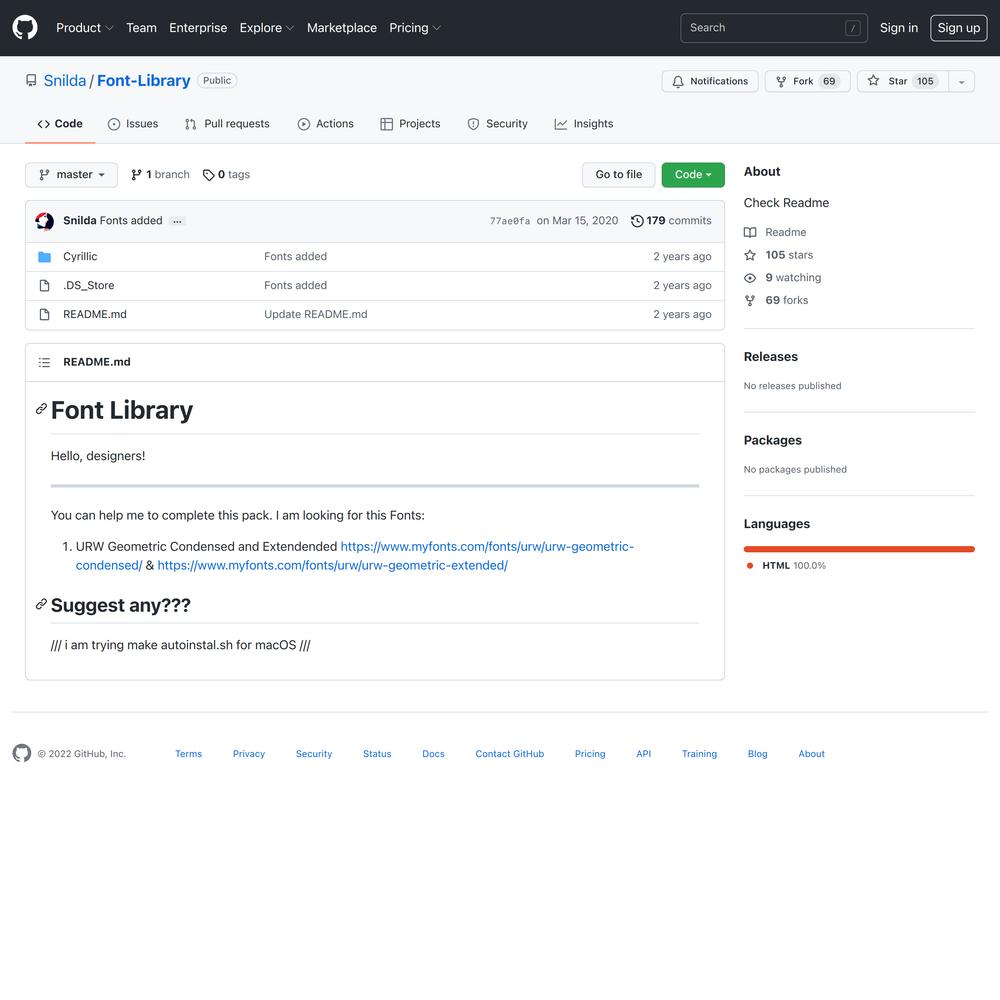Click the GitHub logo in the header
Image resolution: width=1000 pixels, height=1000 pixels.
point(25,27)
